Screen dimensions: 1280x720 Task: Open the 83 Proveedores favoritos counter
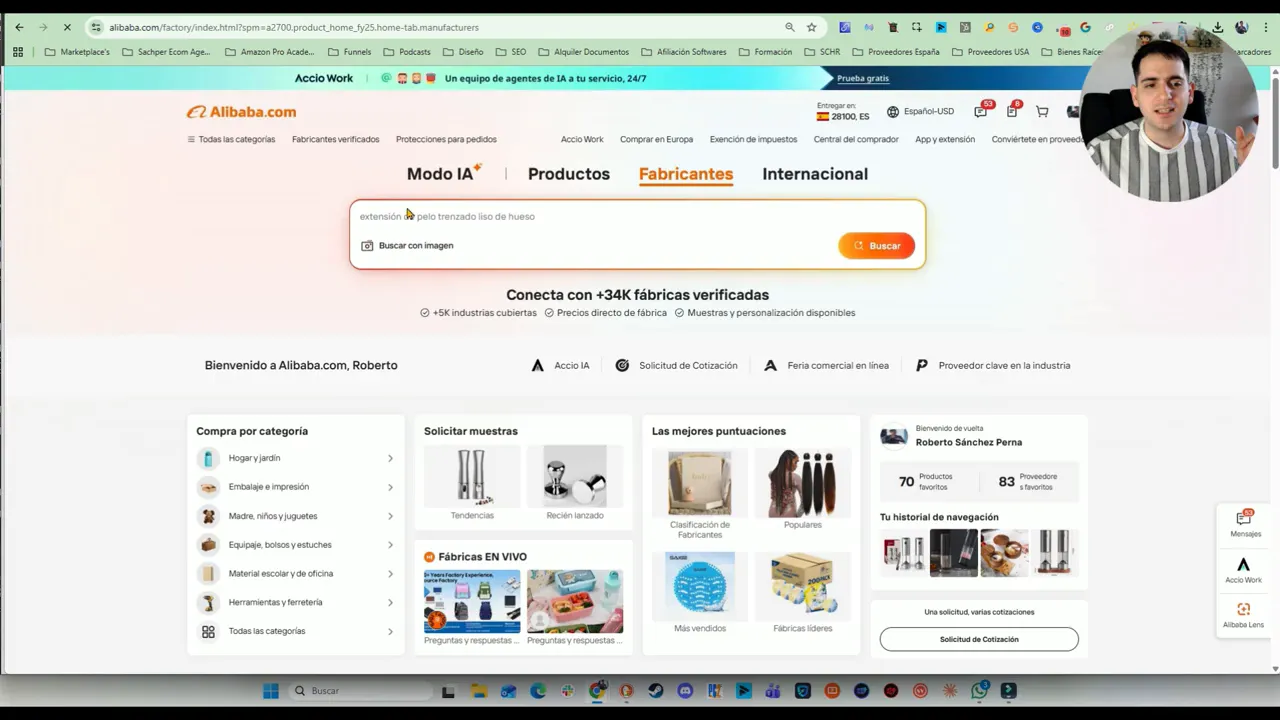1028,481
